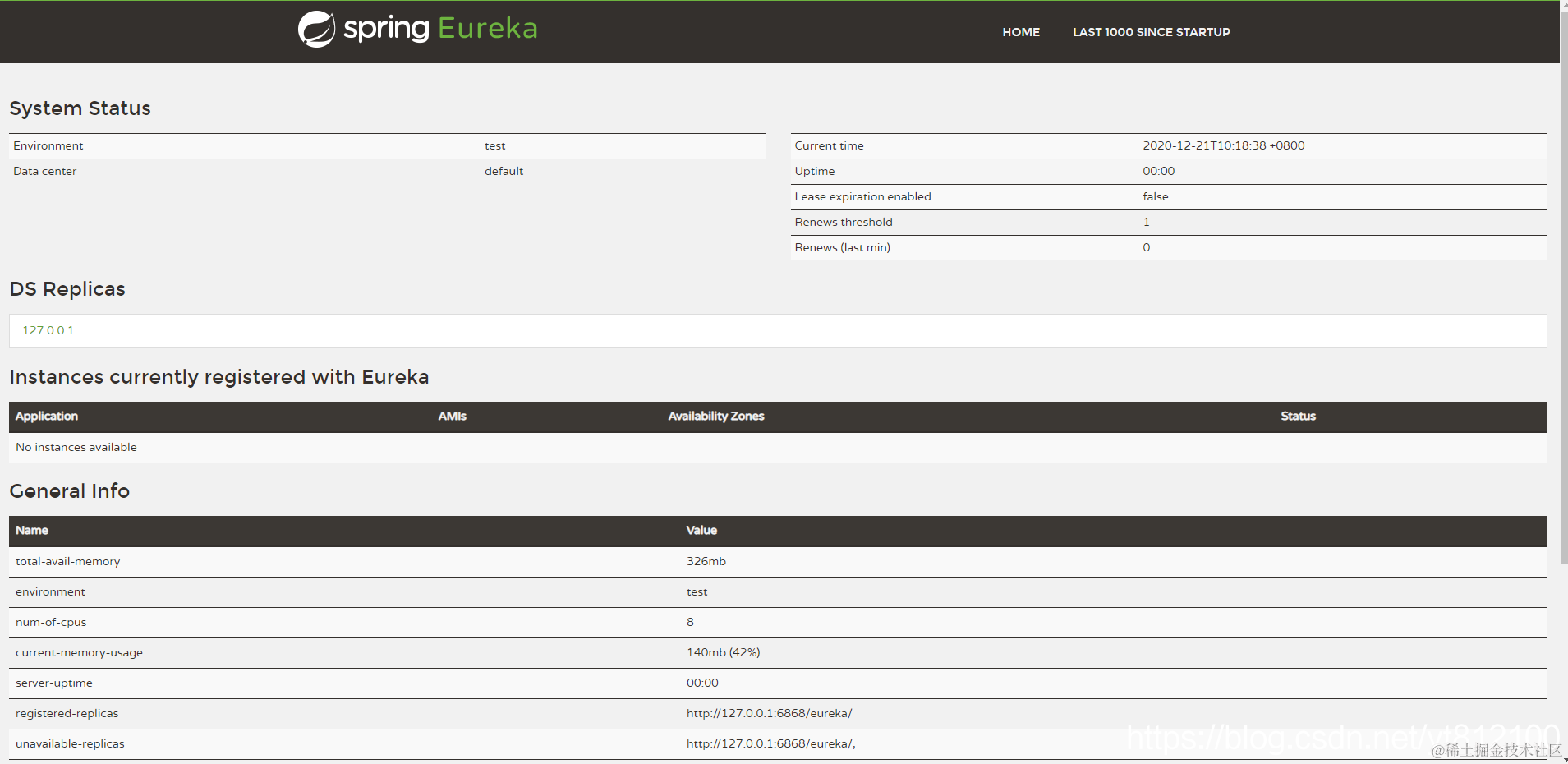Click the Renews (last min) label
Viewport: 1568px width, 764px height.
tap(842, 247)
